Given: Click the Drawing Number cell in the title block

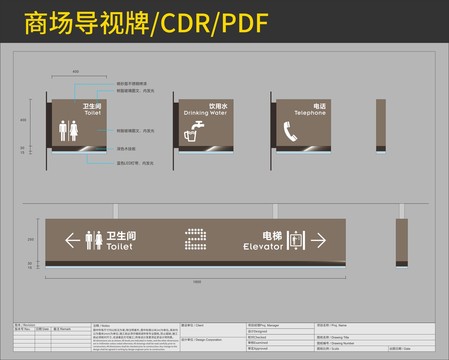Looking at the screenshot, I should (375, 343).
